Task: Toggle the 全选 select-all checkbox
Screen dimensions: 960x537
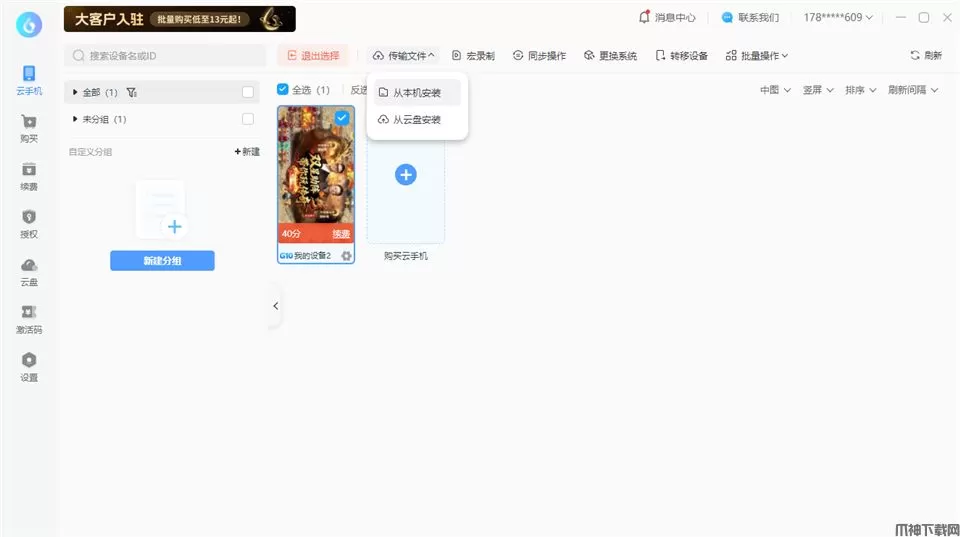Action: pyautogui.click(x=282, y=89)
